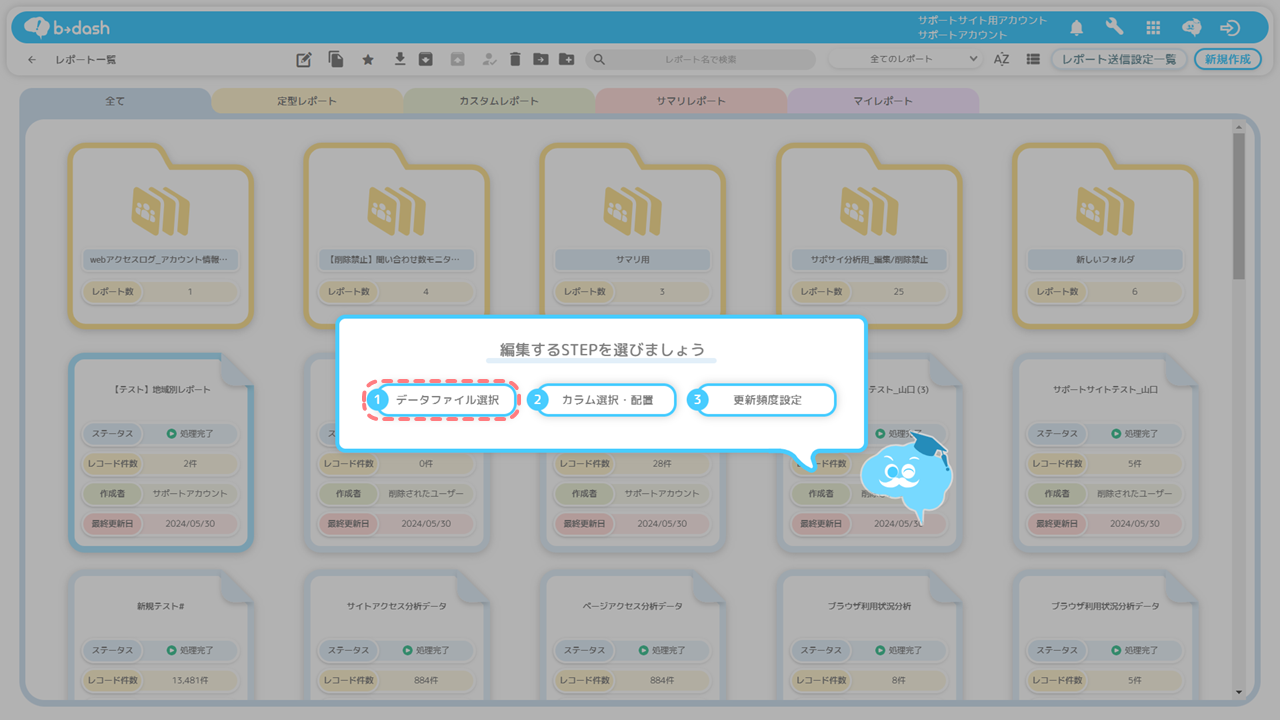Click 8件 in ブラウザ利用状況分析 card
This screenshot has width=1280, height=720.
pos(898,680)
